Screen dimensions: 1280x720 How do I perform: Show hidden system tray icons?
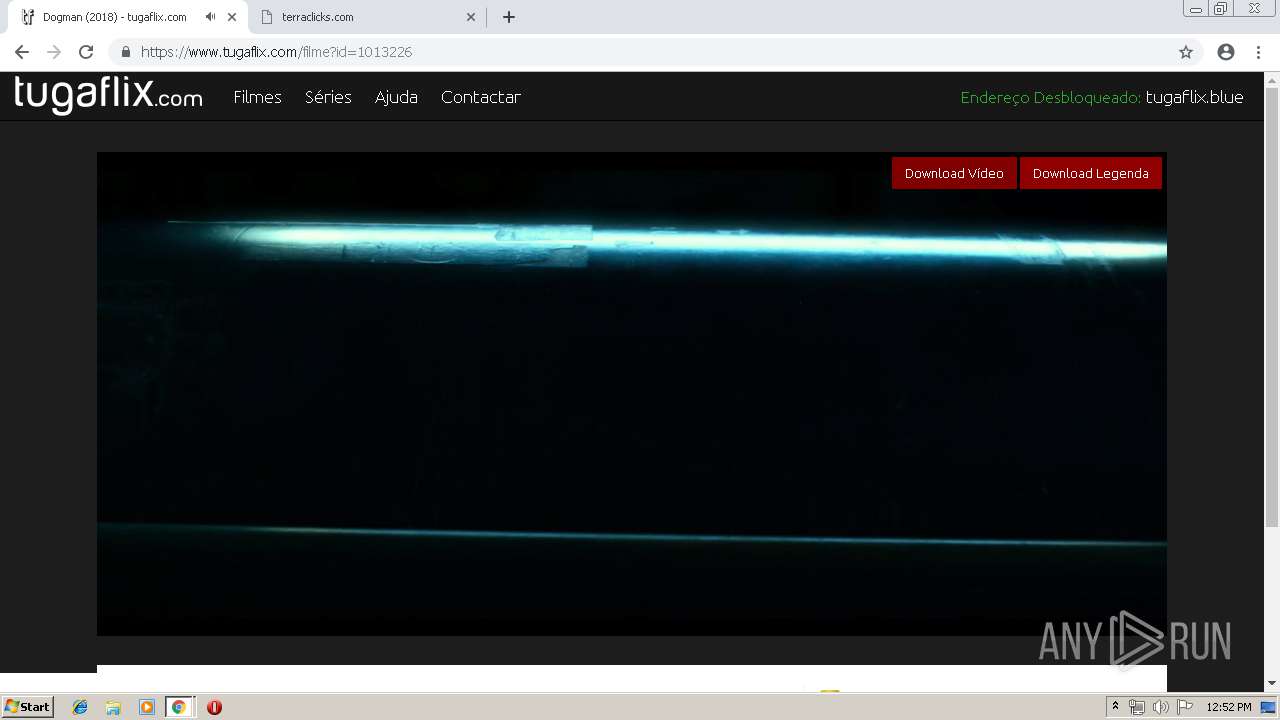click(x=1115, y=707)
